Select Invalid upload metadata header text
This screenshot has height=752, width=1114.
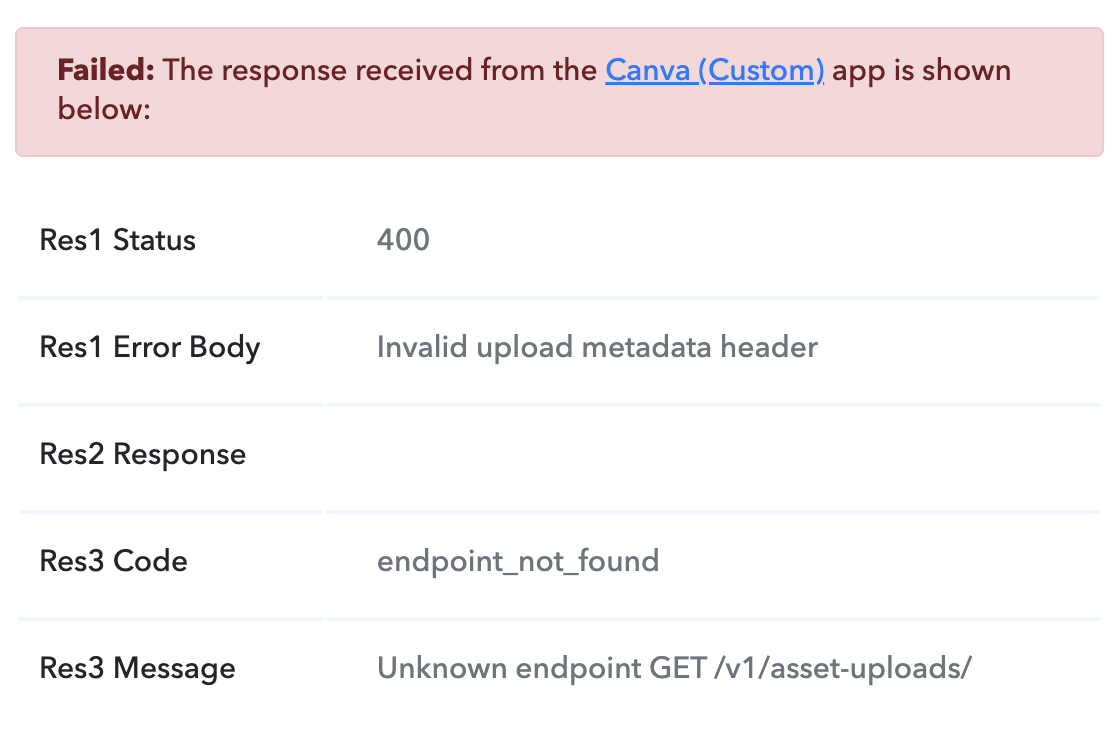click(x=597, y=347)
